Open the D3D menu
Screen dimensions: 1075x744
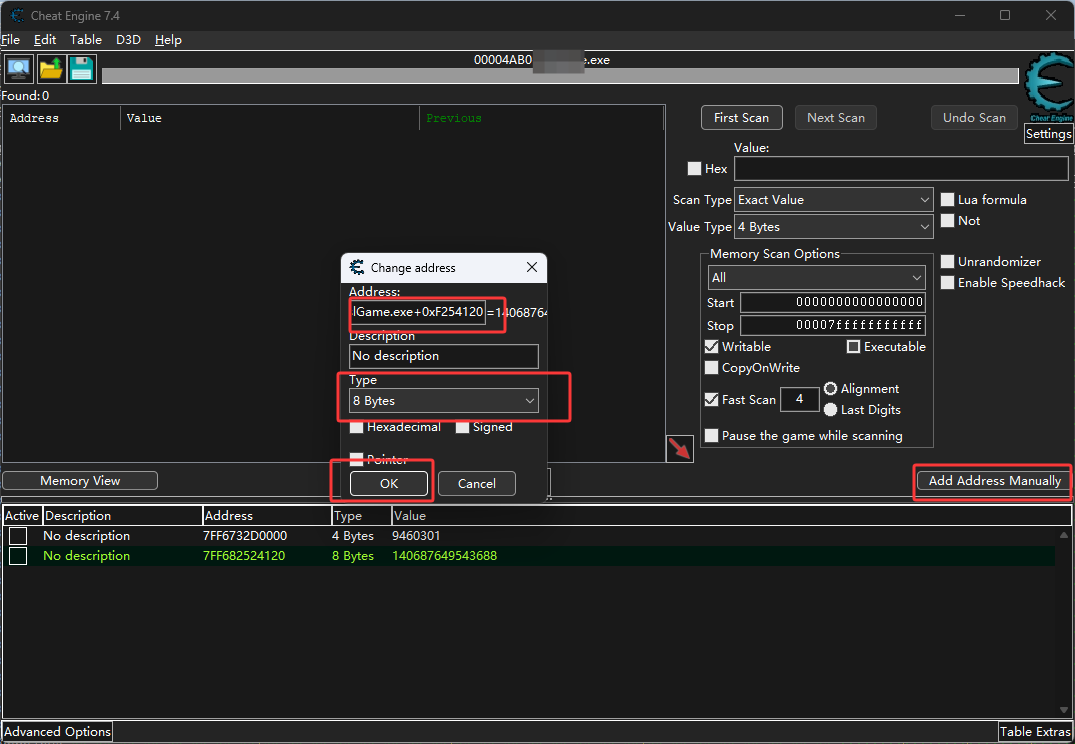pos(128,40)
